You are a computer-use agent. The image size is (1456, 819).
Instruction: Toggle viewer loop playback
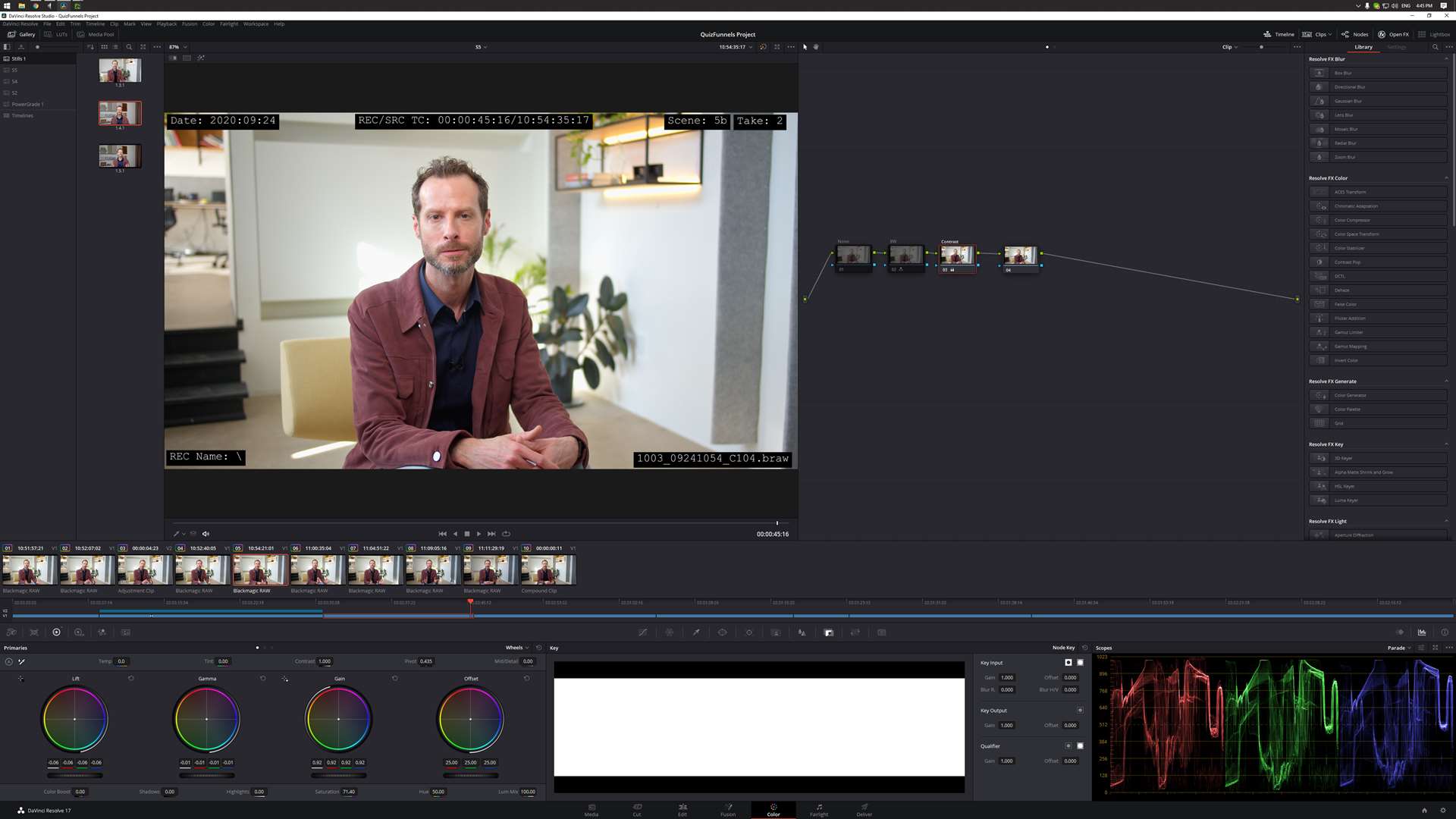point(507,534)
